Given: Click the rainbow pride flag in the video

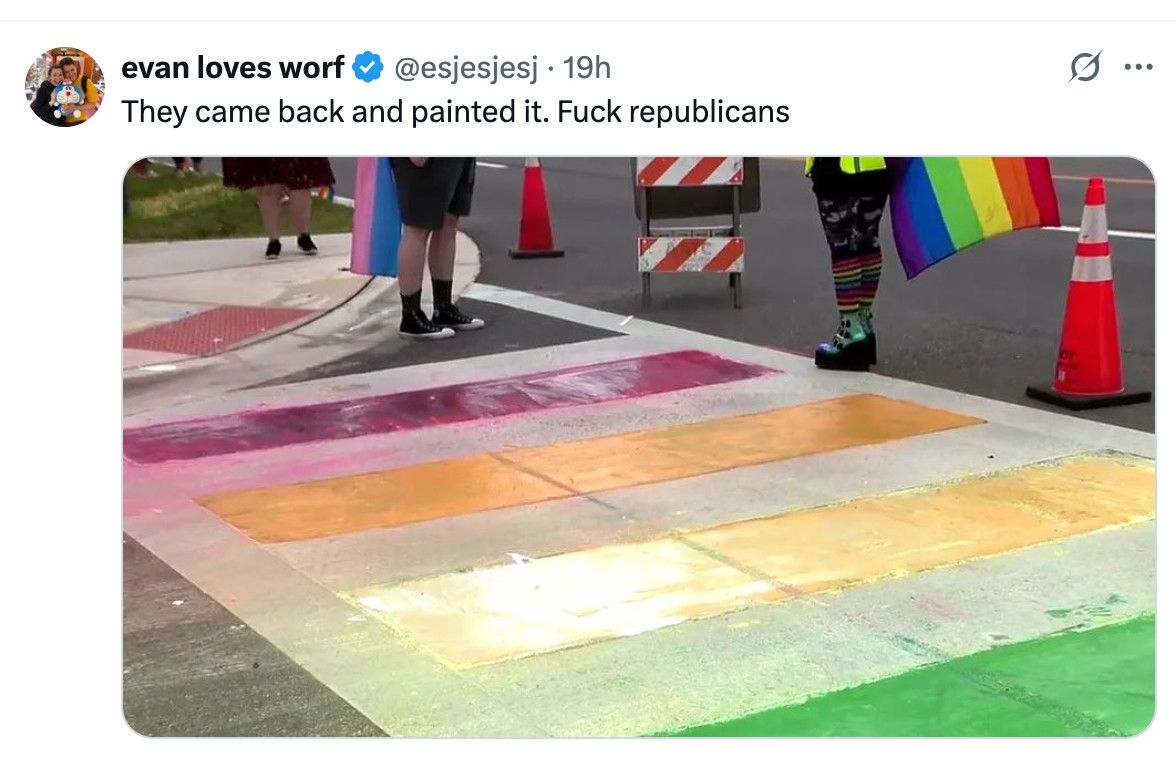Looking at the screenshot, I should (974, 210).
